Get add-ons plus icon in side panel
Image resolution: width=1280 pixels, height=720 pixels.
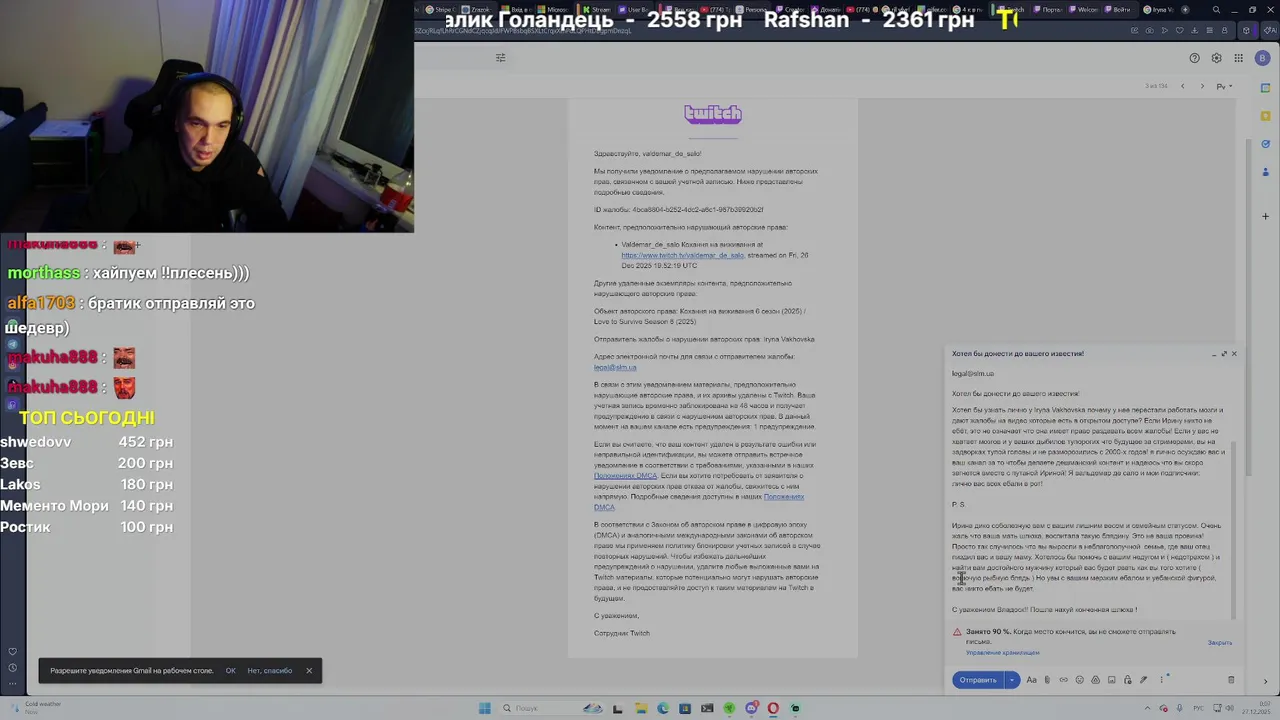click(x=1265, y=216)
